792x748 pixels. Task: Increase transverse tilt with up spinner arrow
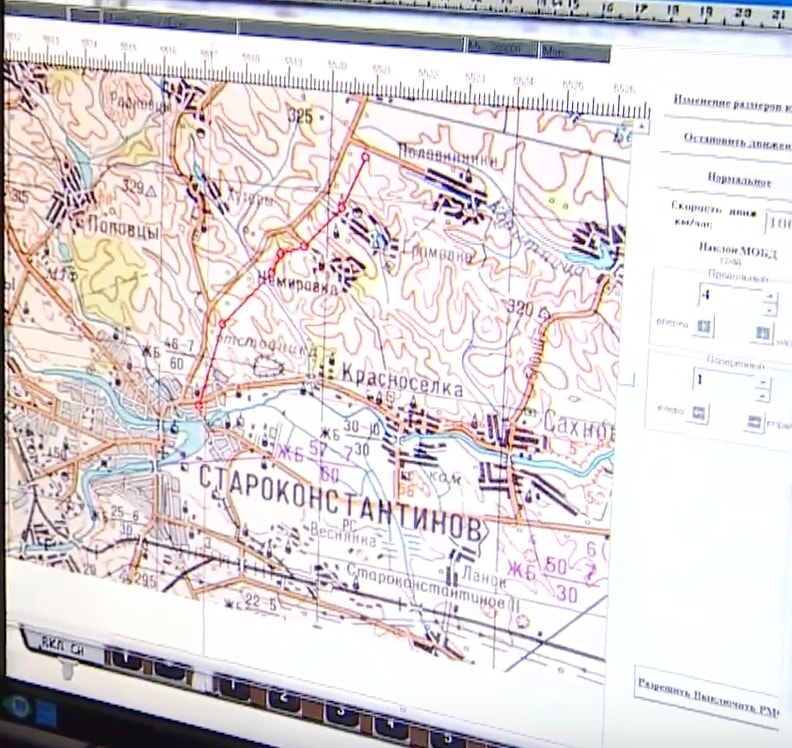point(763,382)
